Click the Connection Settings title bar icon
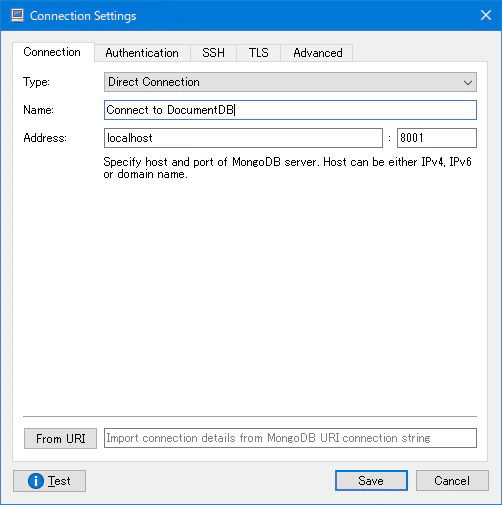The height and width of the screenshot is (505, 502). [17, 16]
